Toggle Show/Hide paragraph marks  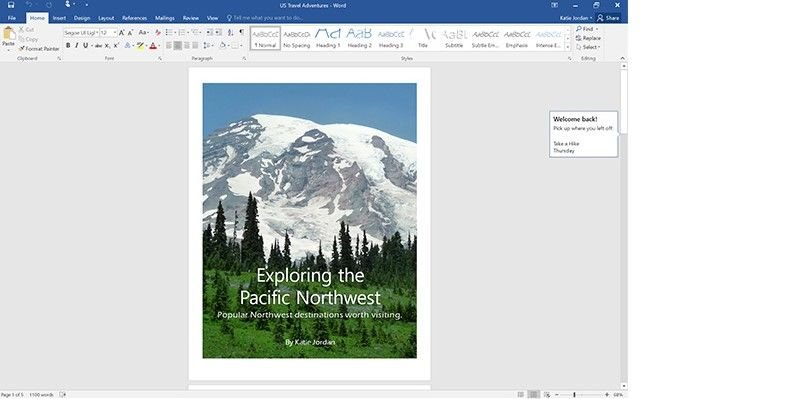[x=242, y=33]
